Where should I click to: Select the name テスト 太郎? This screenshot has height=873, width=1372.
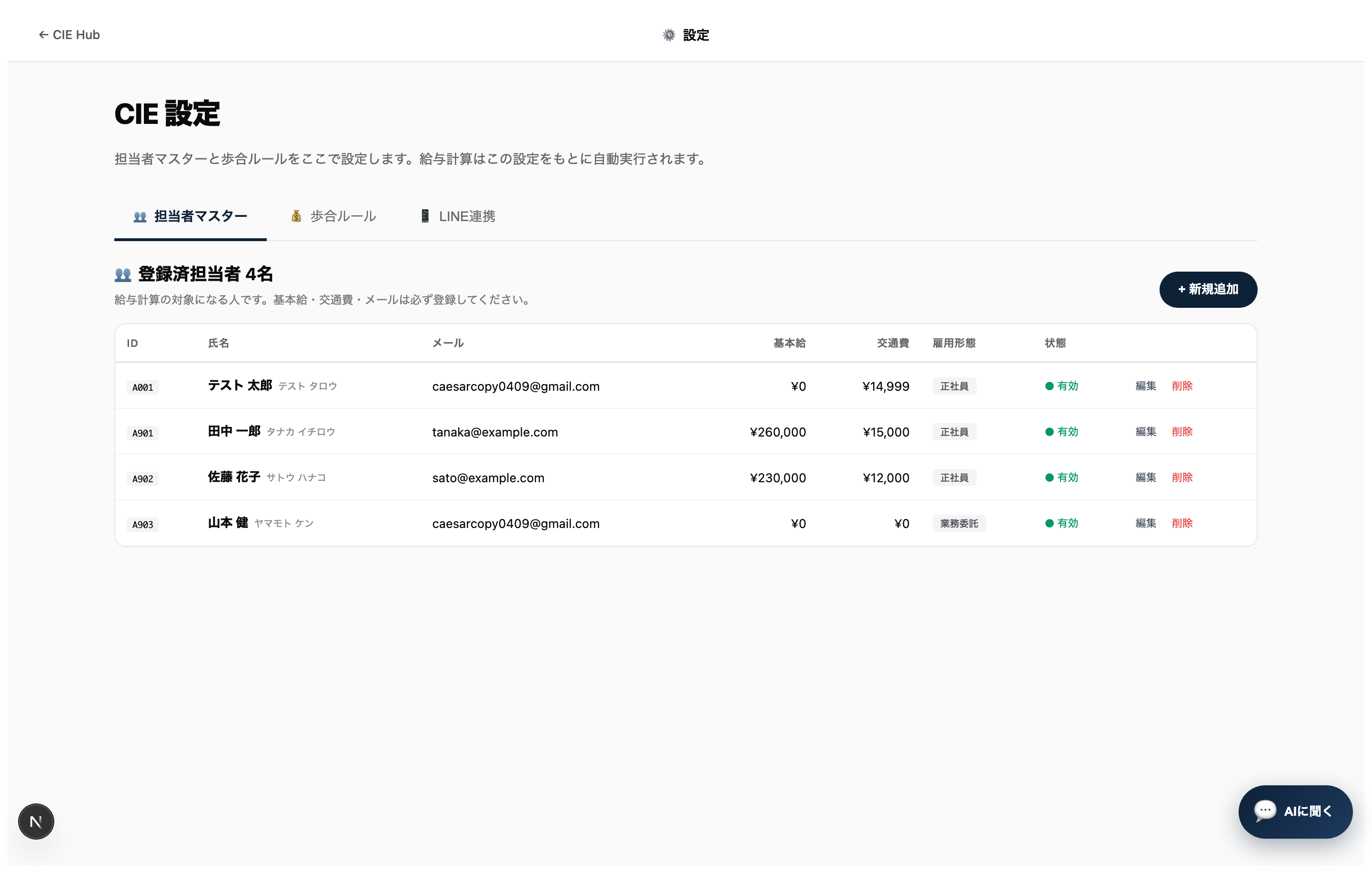pos(240,385)
